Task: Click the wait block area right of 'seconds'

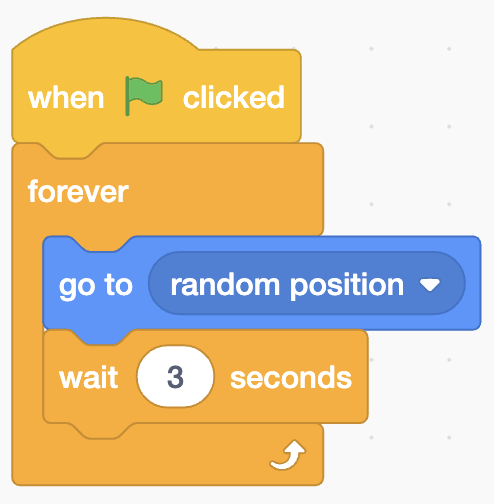Action: [x=360, y=377]
